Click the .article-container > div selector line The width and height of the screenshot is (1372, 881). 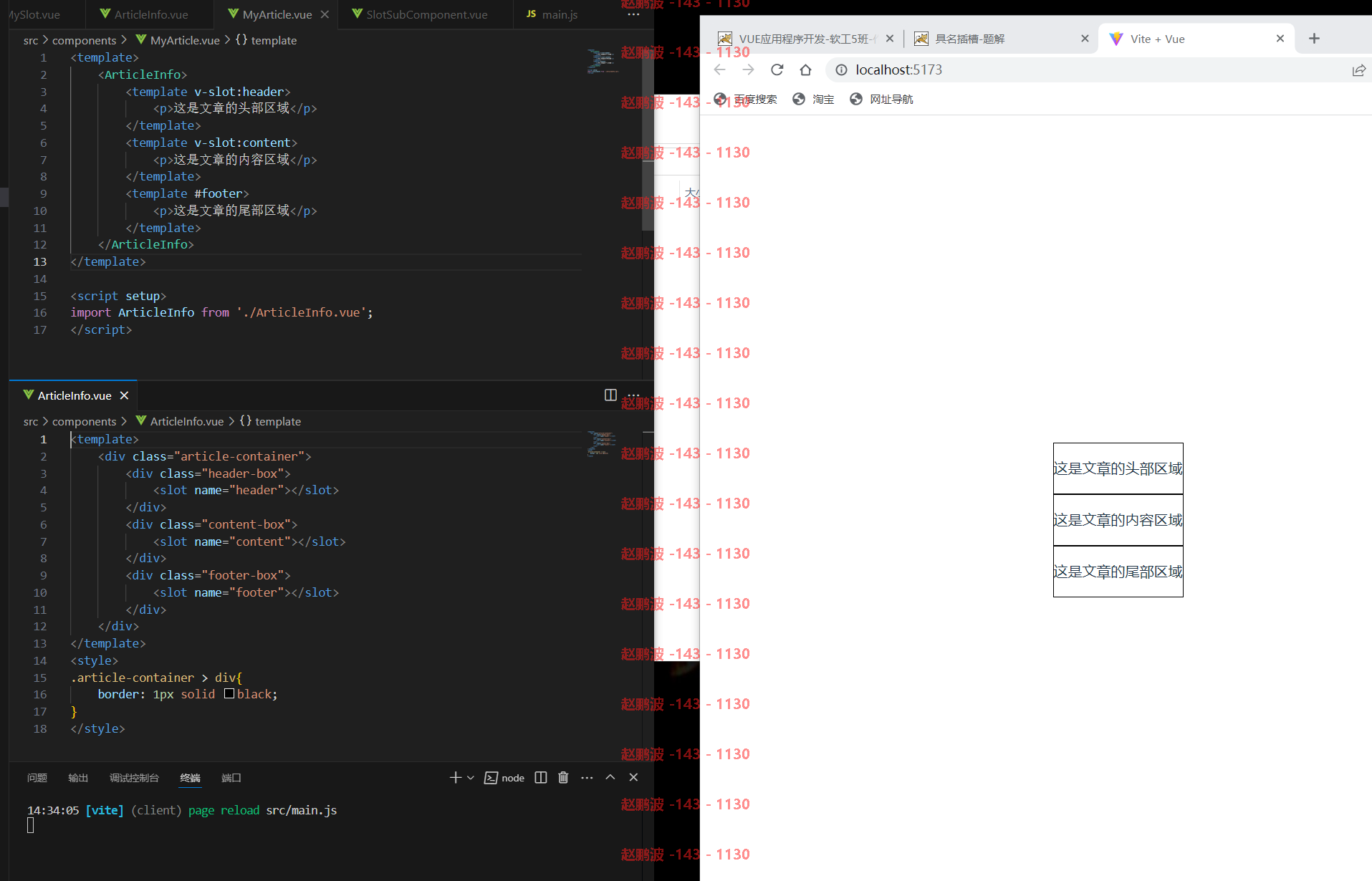click(156, 678)
